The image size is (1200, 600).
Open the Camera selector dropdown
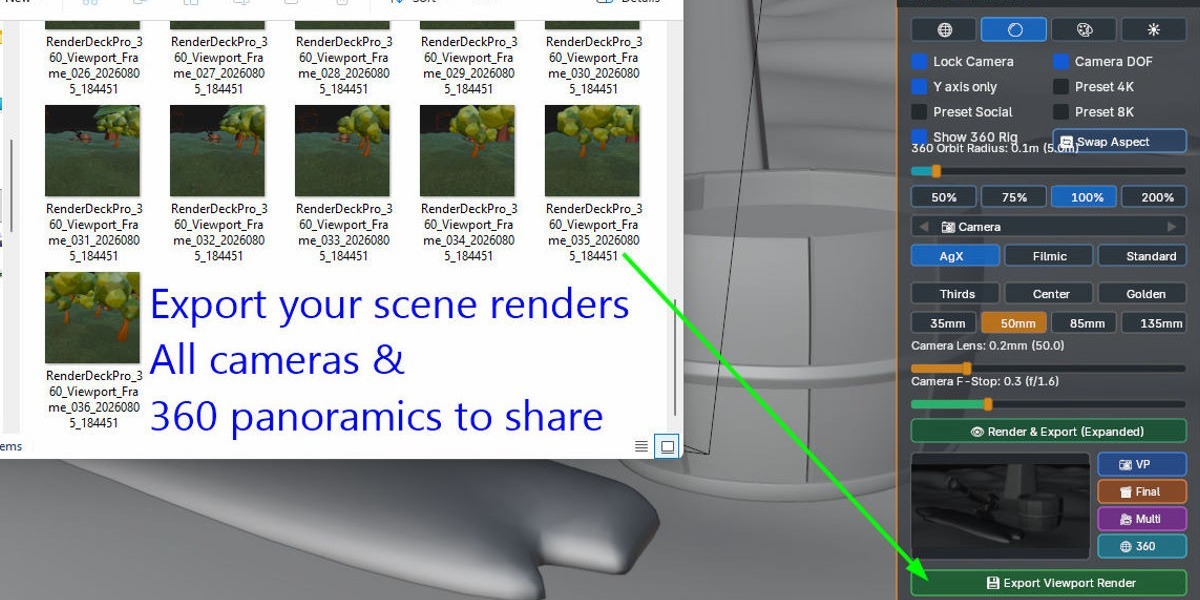1049,227
